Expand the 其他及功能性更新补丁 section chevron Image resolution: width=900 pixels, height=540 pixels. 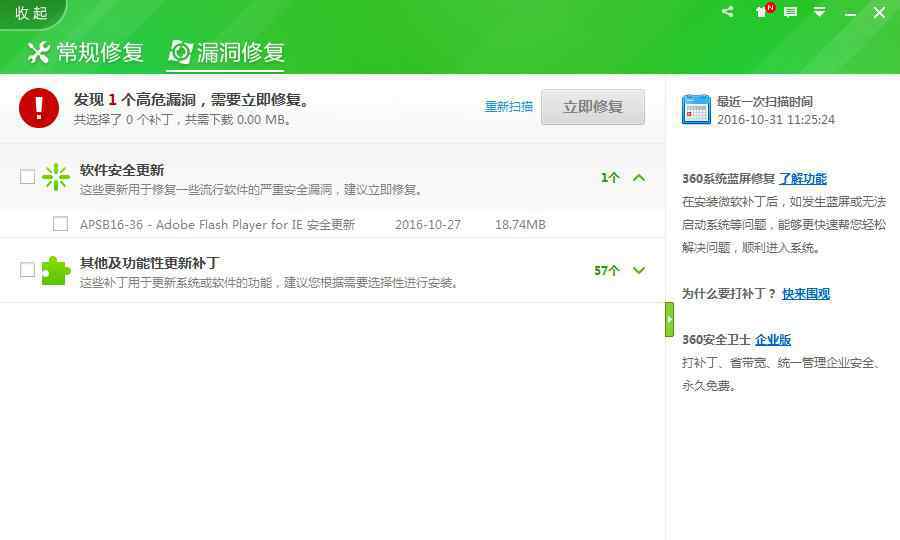[x=639, y=270]
